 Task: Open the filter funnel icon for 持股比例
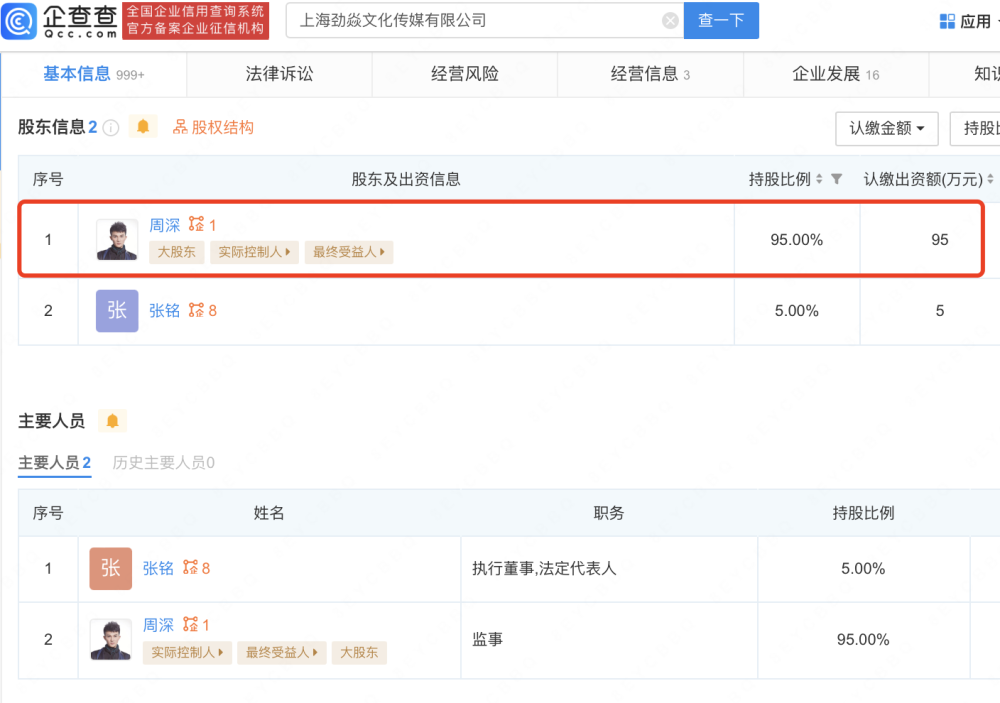coord(837,179)
